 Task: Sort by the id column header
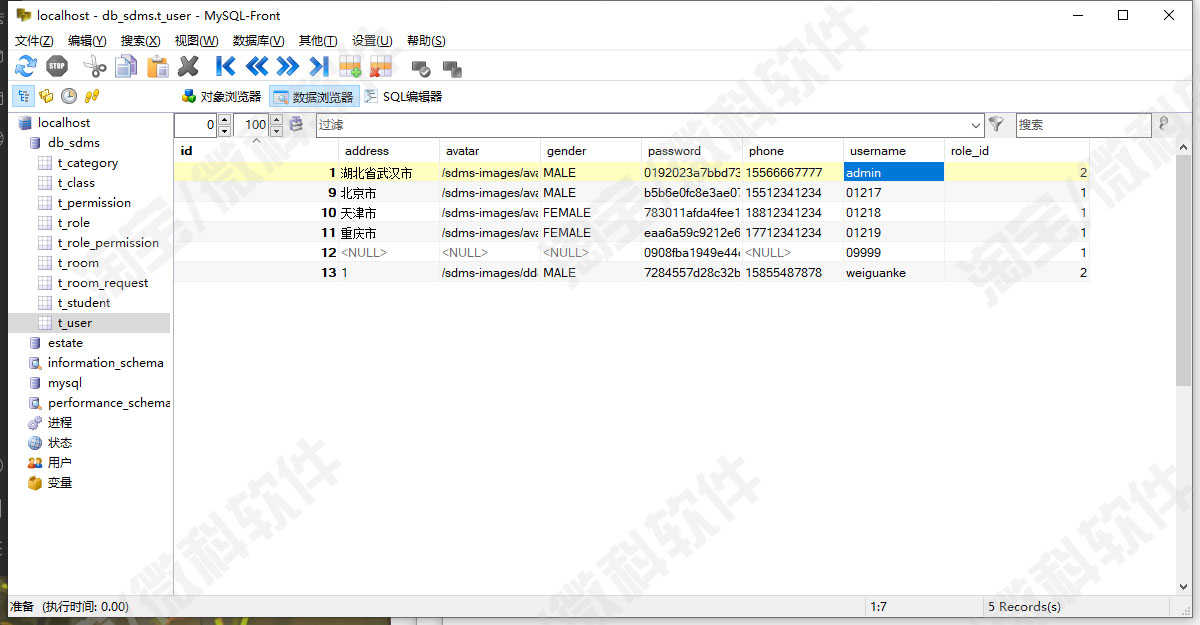pos(256,150)
